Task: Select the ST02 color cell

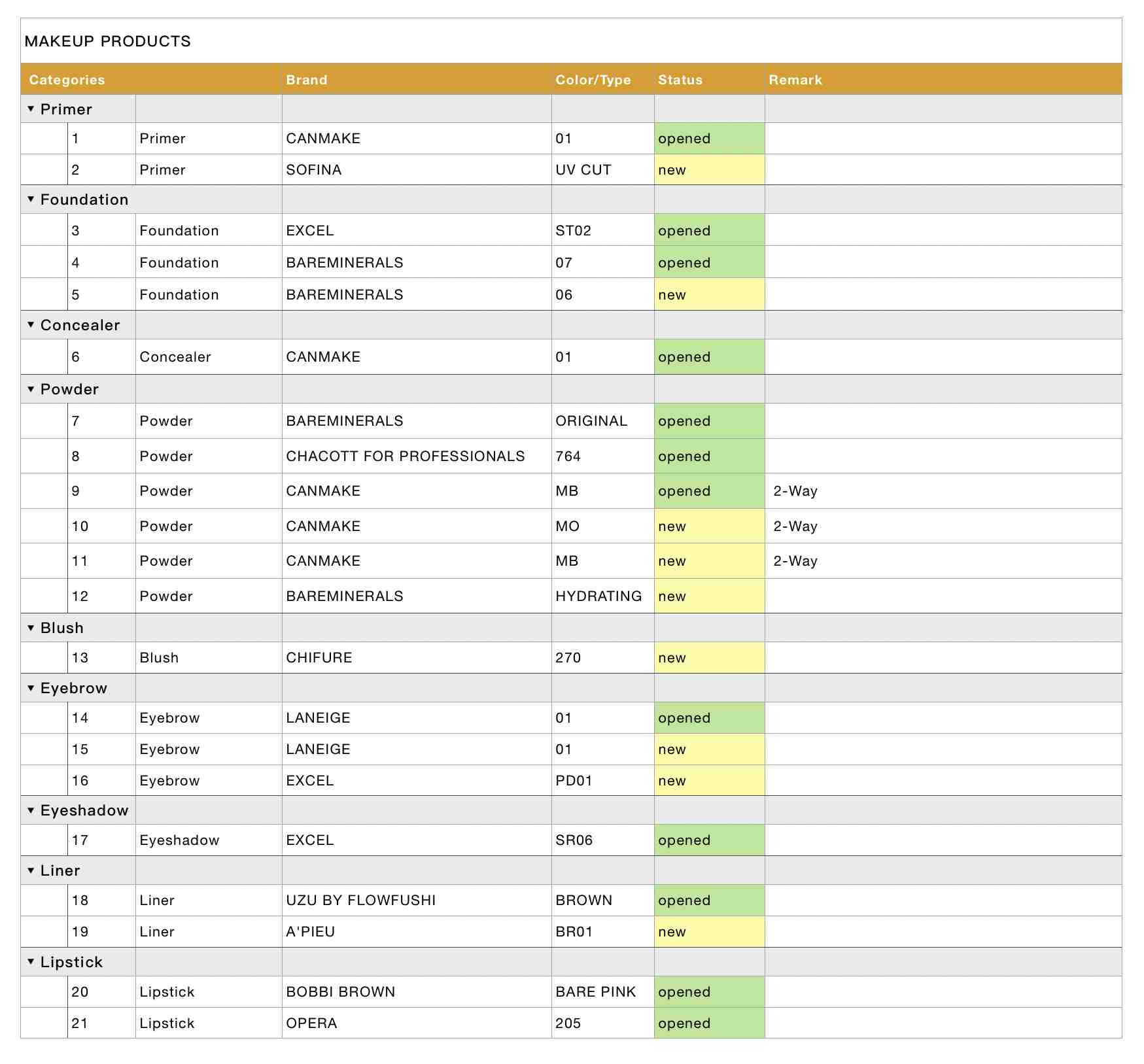Action: point(603,230)
